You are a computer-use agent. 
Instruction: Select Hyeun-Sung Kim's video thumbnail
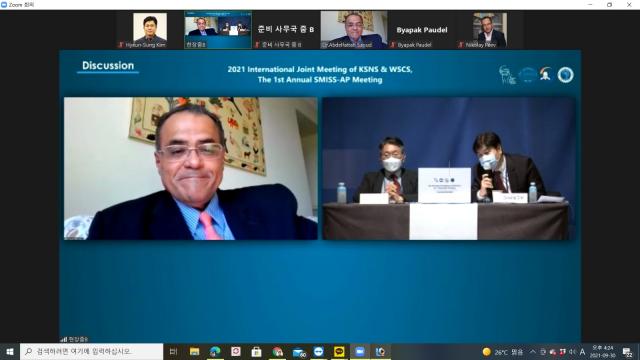click(x=150, y=30)
